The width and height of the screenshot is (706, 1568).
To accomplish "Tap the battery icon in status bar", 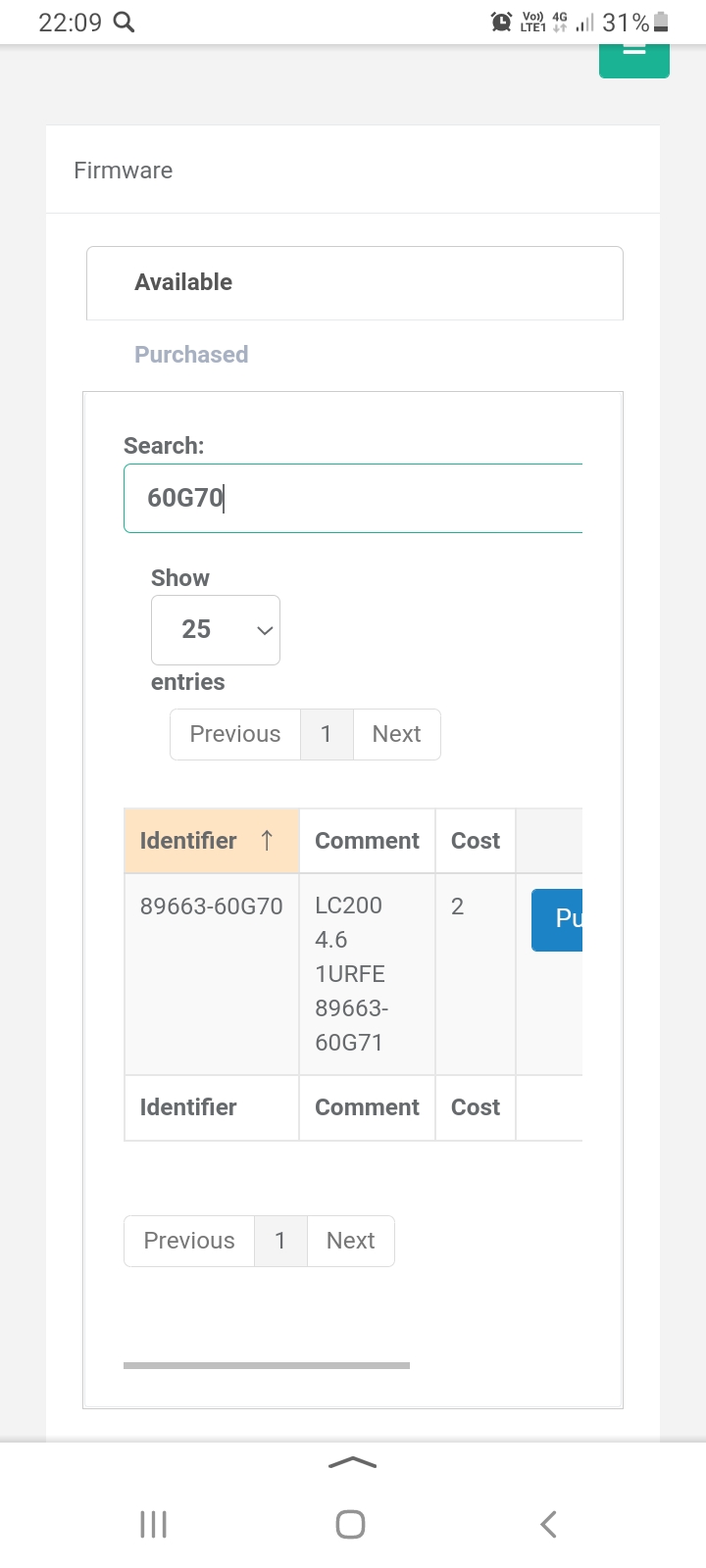I will (x=661, y=22).
